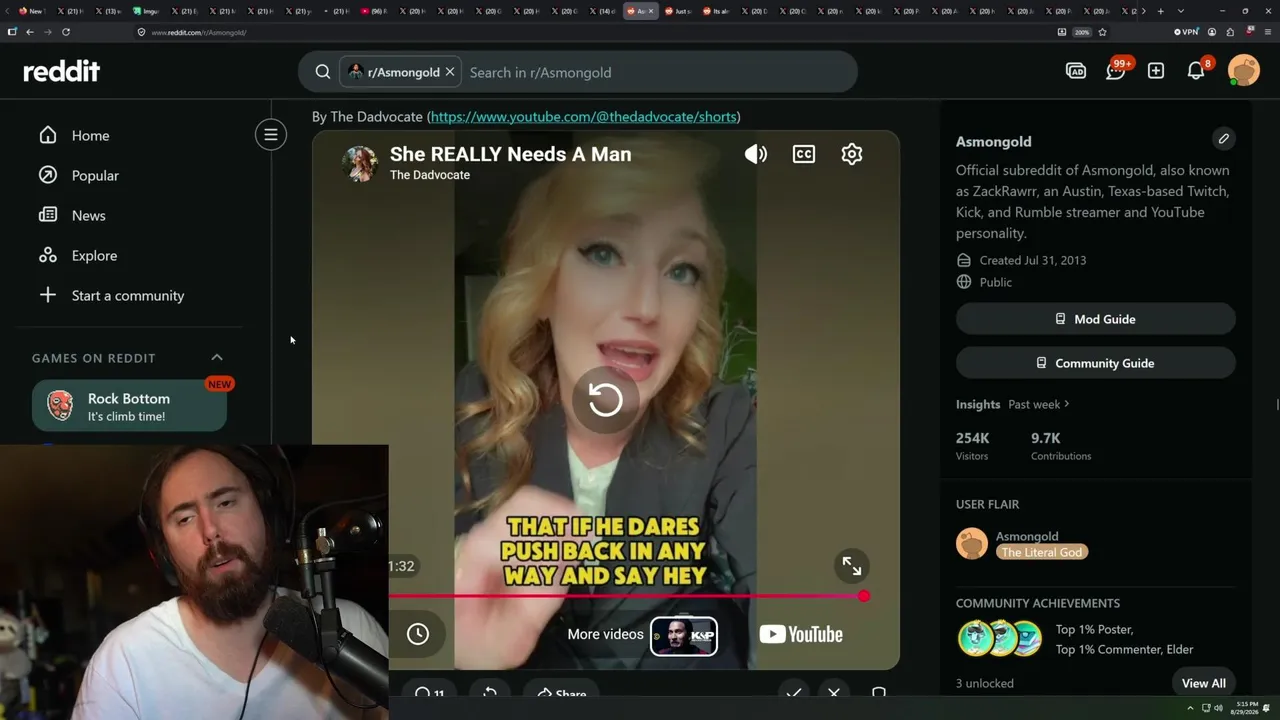Image resolution: width=1280 pixels, height=720 pixels.
Task: Show hidden icons in system tray
Action: point(1190,708)
